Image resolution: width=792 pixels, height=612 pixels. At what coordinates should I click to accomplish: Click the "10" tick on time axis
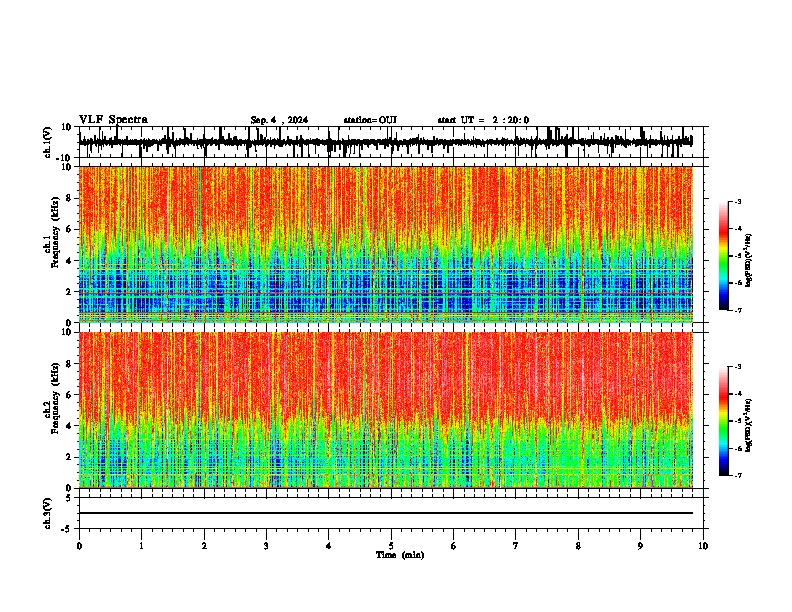point(703,546)
